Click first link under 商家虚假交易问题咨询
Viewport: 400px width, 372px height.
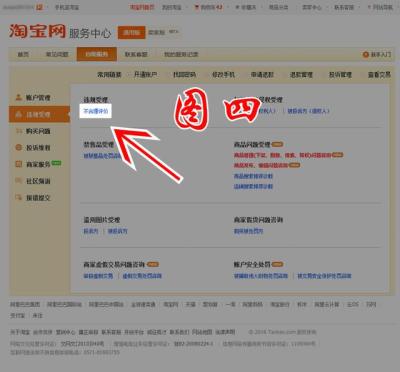[x=98, y=276]
